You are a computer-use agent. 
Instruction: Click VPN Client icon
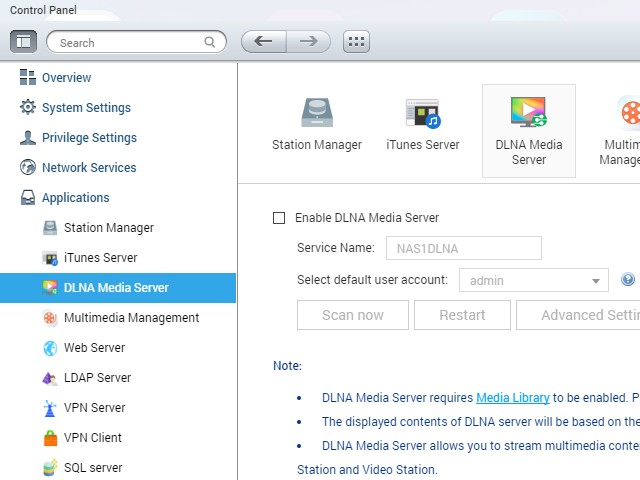pyautogui.click(x=50, y=438)
